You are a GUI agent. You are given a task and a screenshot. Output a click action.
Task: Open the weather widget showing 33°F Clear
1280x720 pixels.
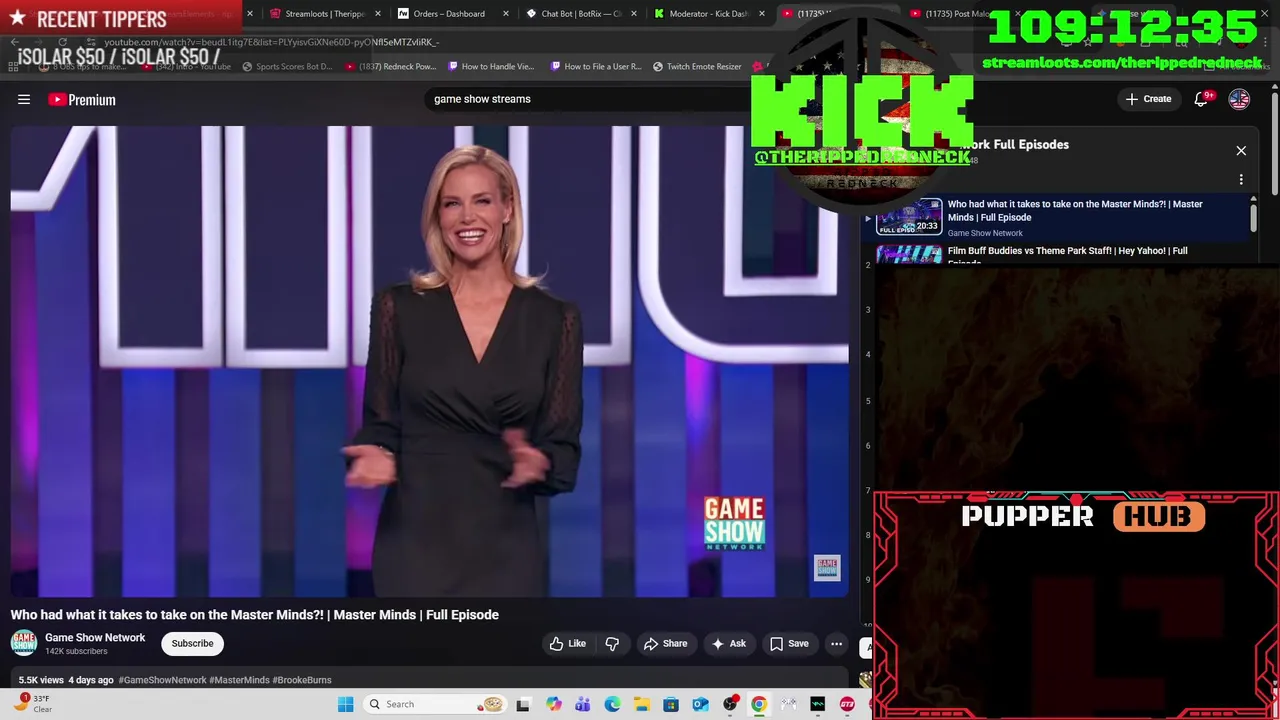tap(32, 704)
